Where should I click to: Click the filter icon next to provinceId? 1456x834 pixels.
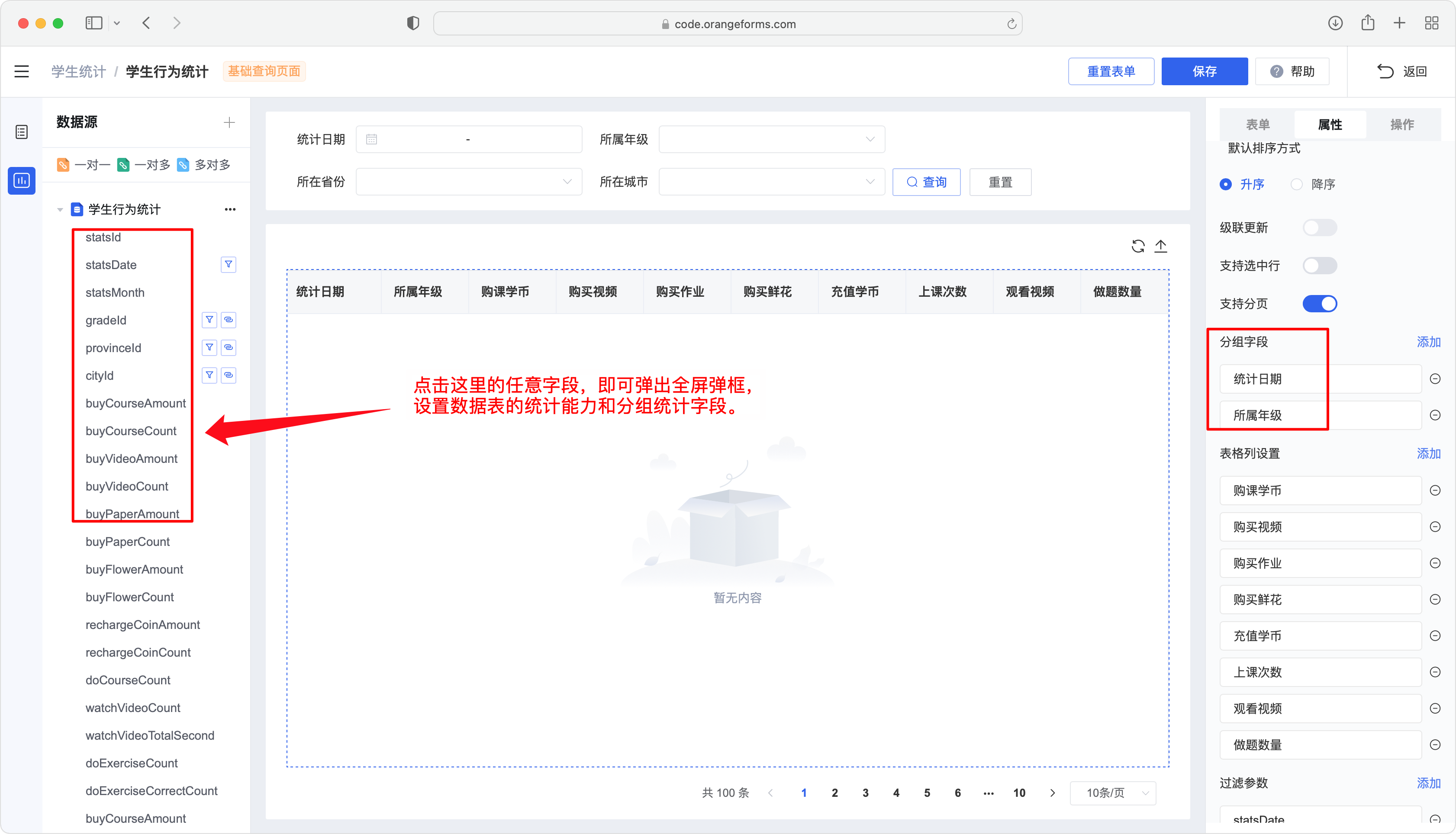(x=210, y=347)
